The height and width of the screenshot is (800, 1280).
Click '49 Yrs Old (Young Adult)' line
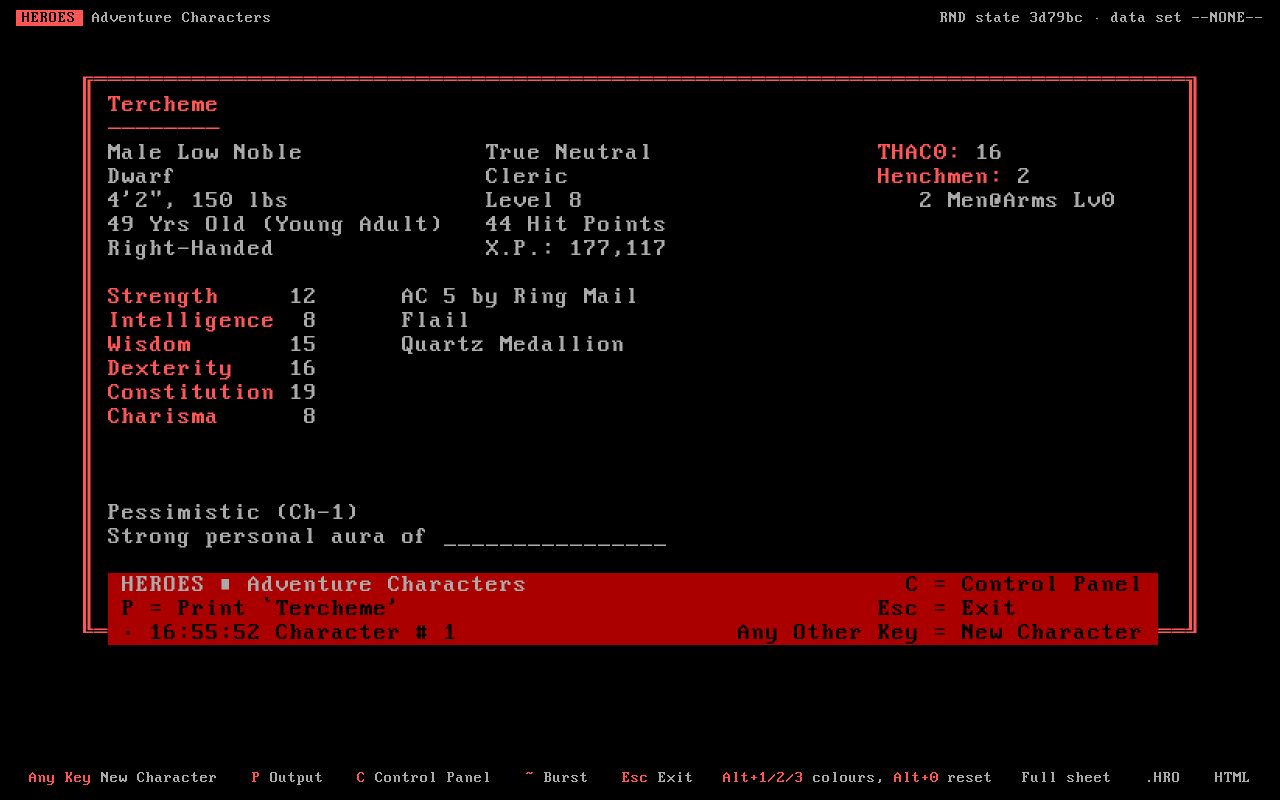[x=275, y=224]
